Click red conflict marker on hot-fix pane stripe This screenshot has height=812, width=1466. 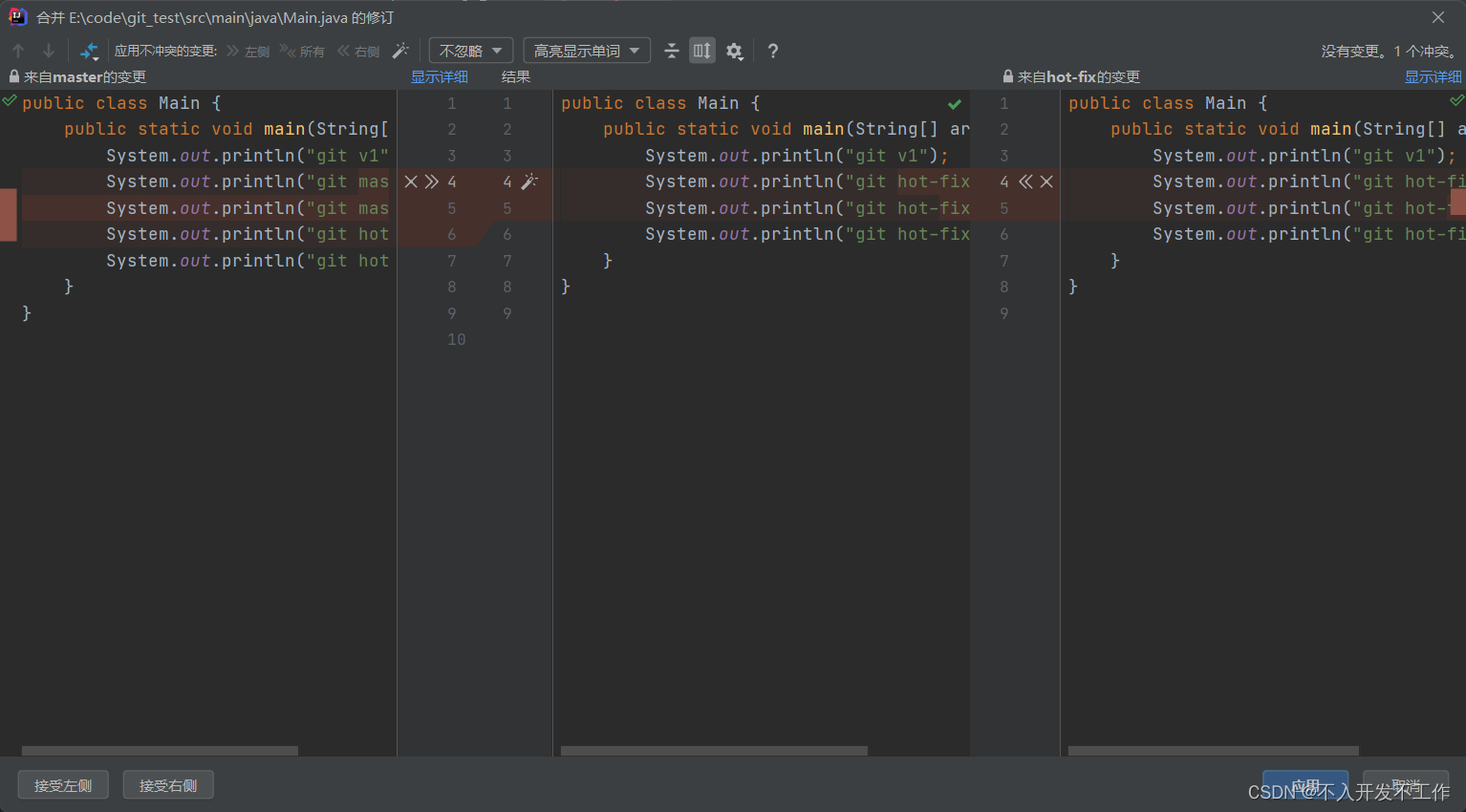coord(1458,202)
